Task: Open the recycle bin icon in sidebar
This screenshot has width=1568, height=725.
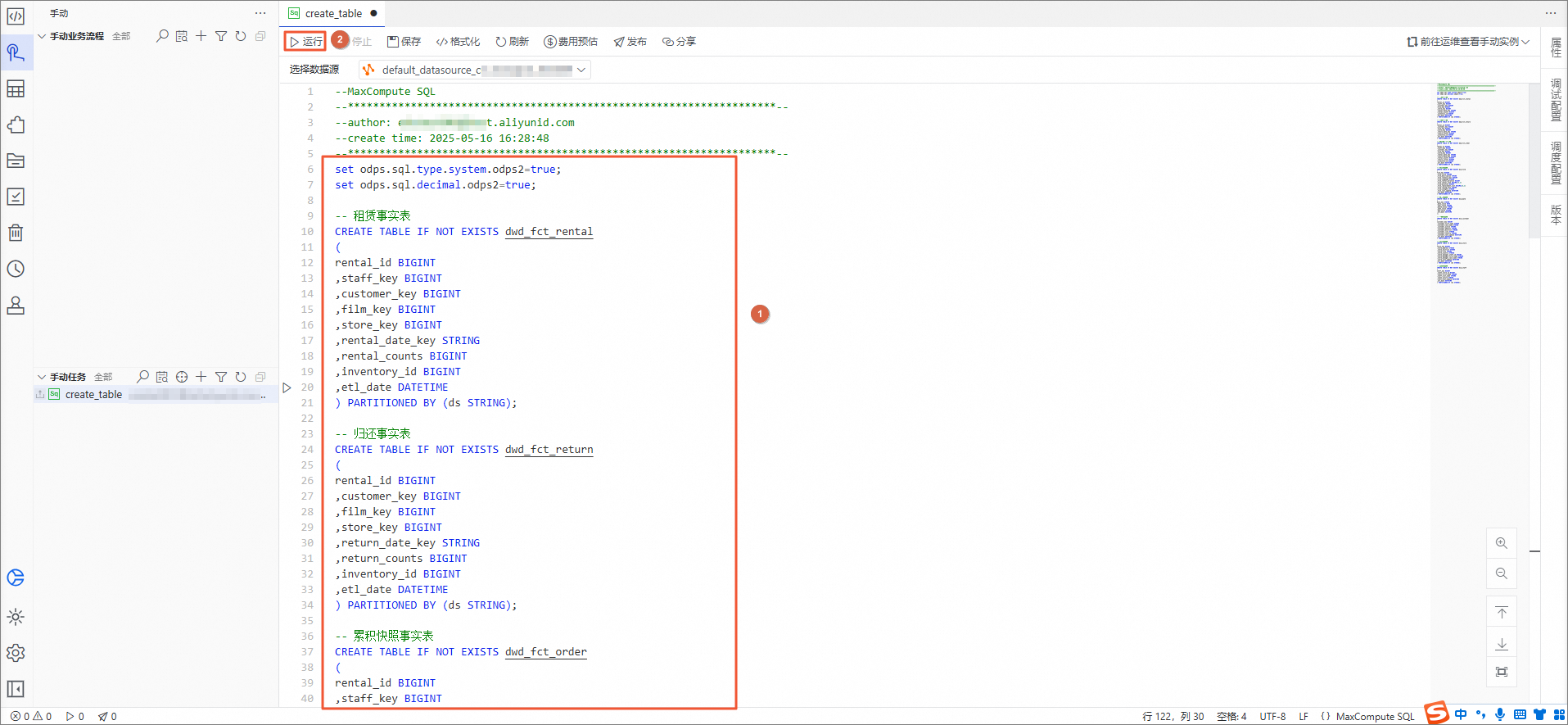Action: pos(16,233)
